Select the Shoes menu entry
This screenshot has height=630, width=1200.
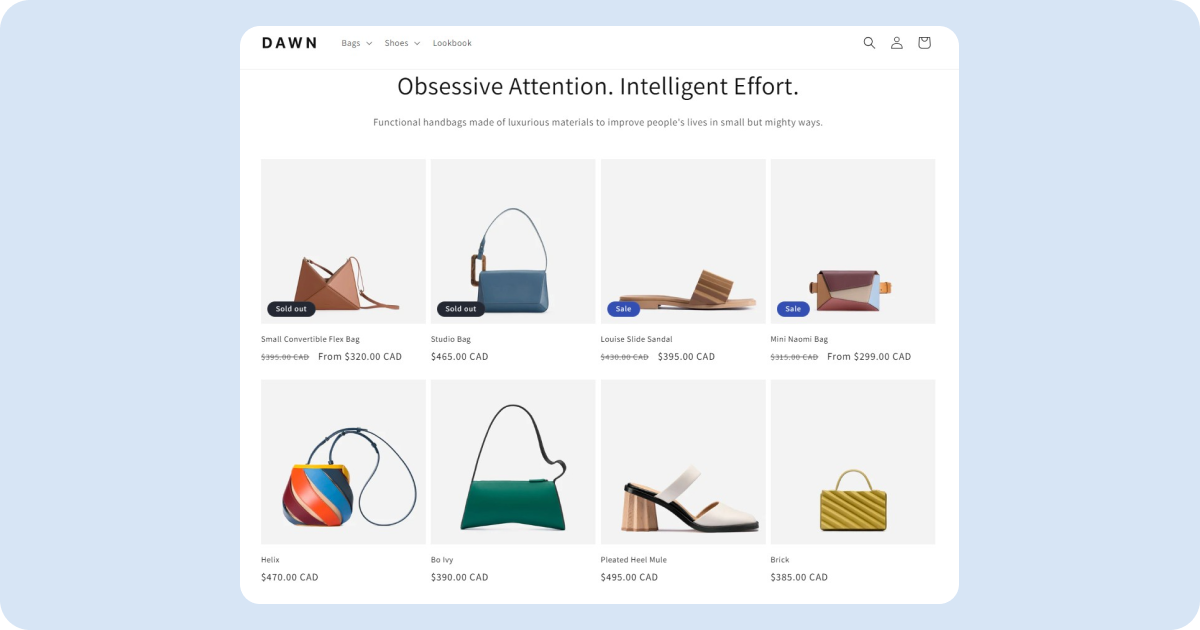tap(396, 43)
